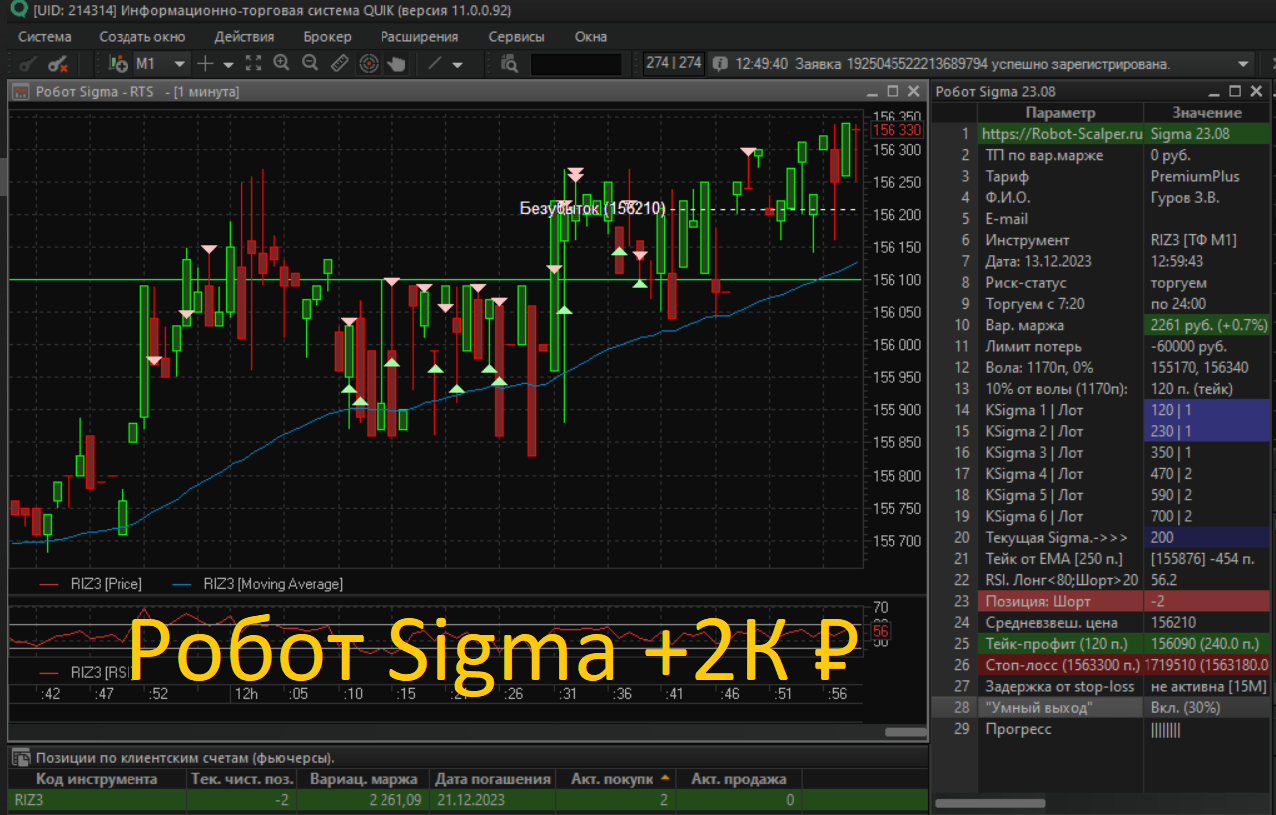This screenshot has width=1276, height=815.
Task: Select the RIZ3 row in positions table
Action: tap(468, 800)
